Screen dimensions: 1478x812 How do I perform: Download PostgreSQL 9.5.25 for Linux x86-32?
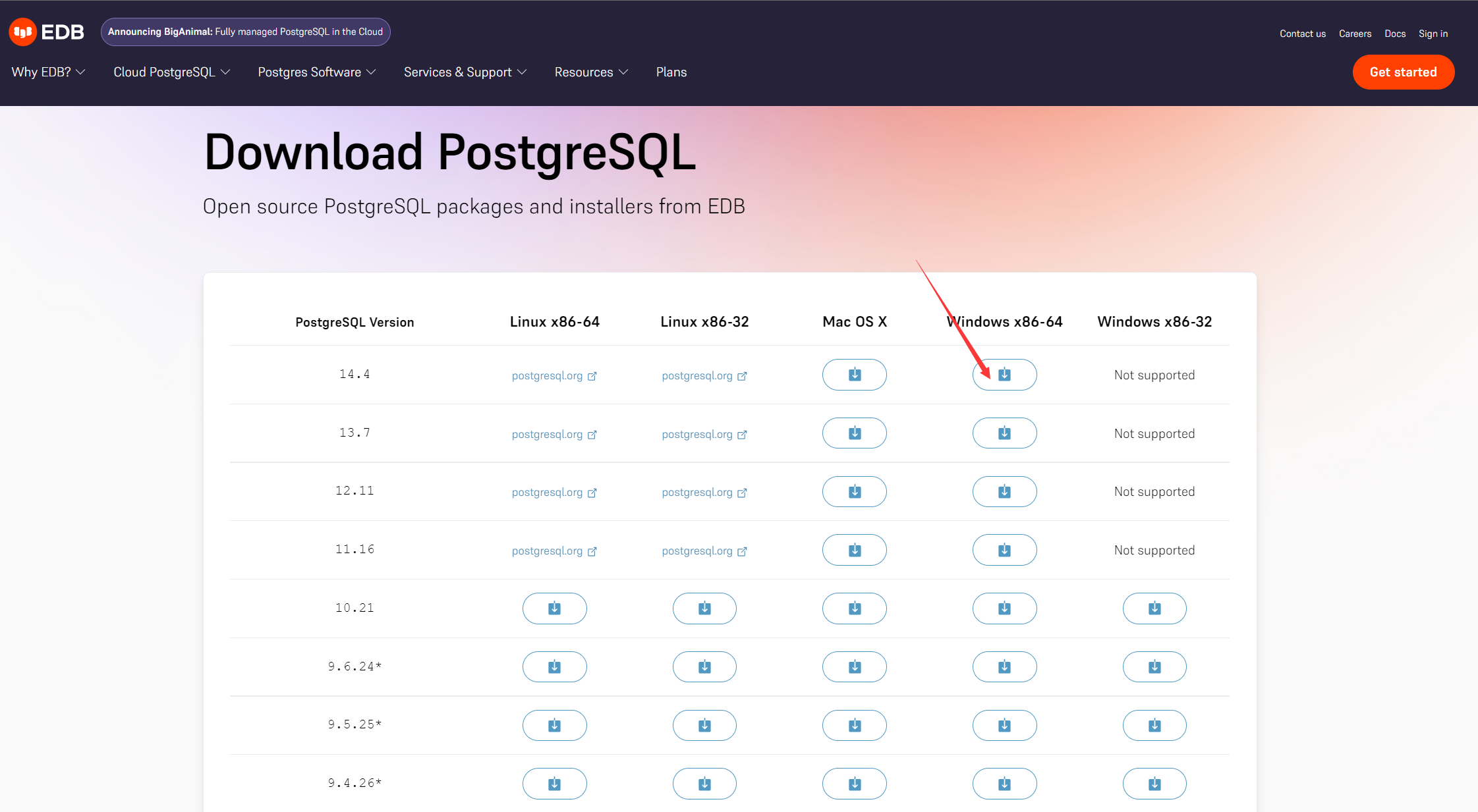(704, 725)
